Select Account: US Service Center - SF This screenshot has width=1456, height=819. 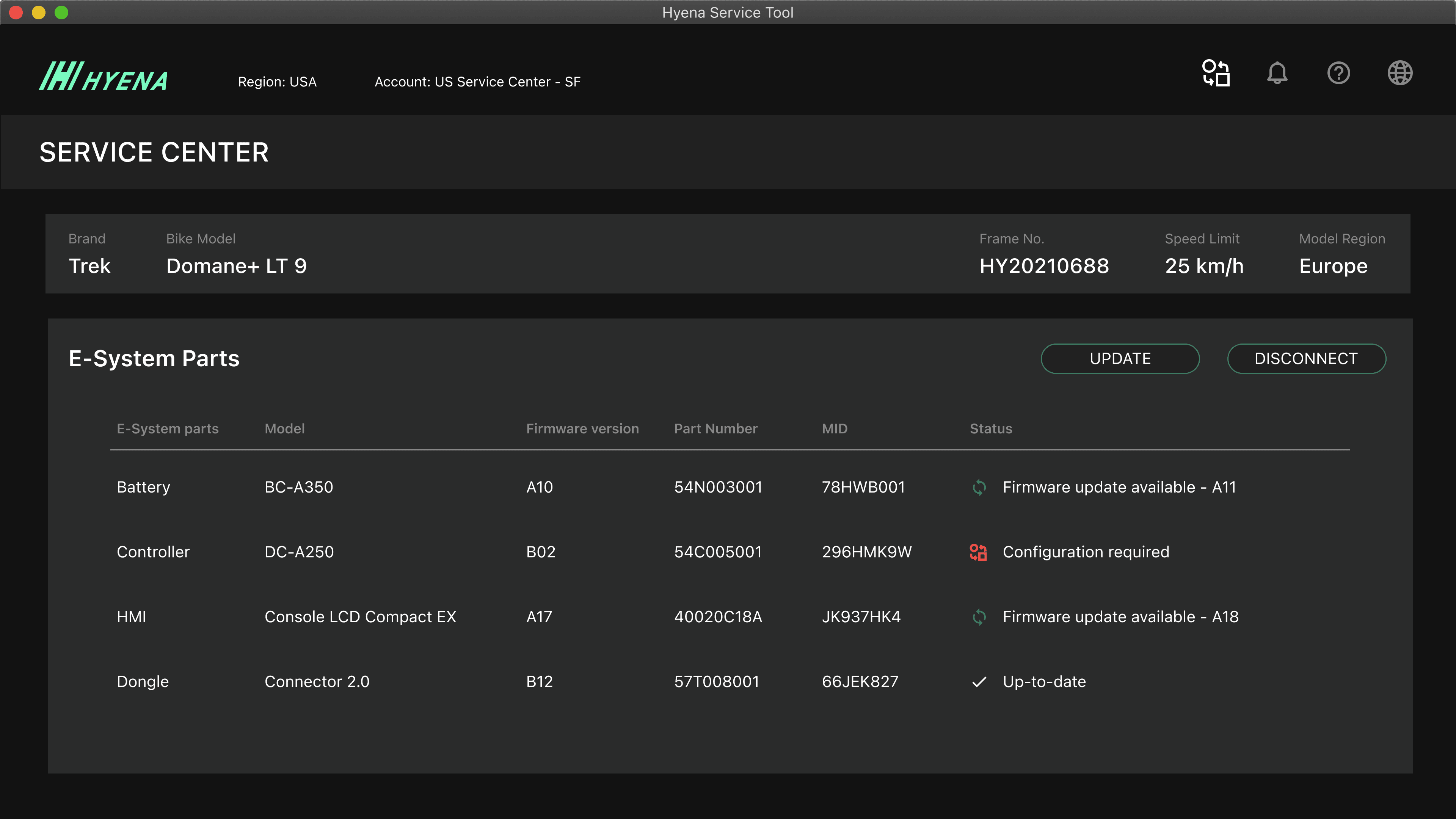[x=478, y=82]
